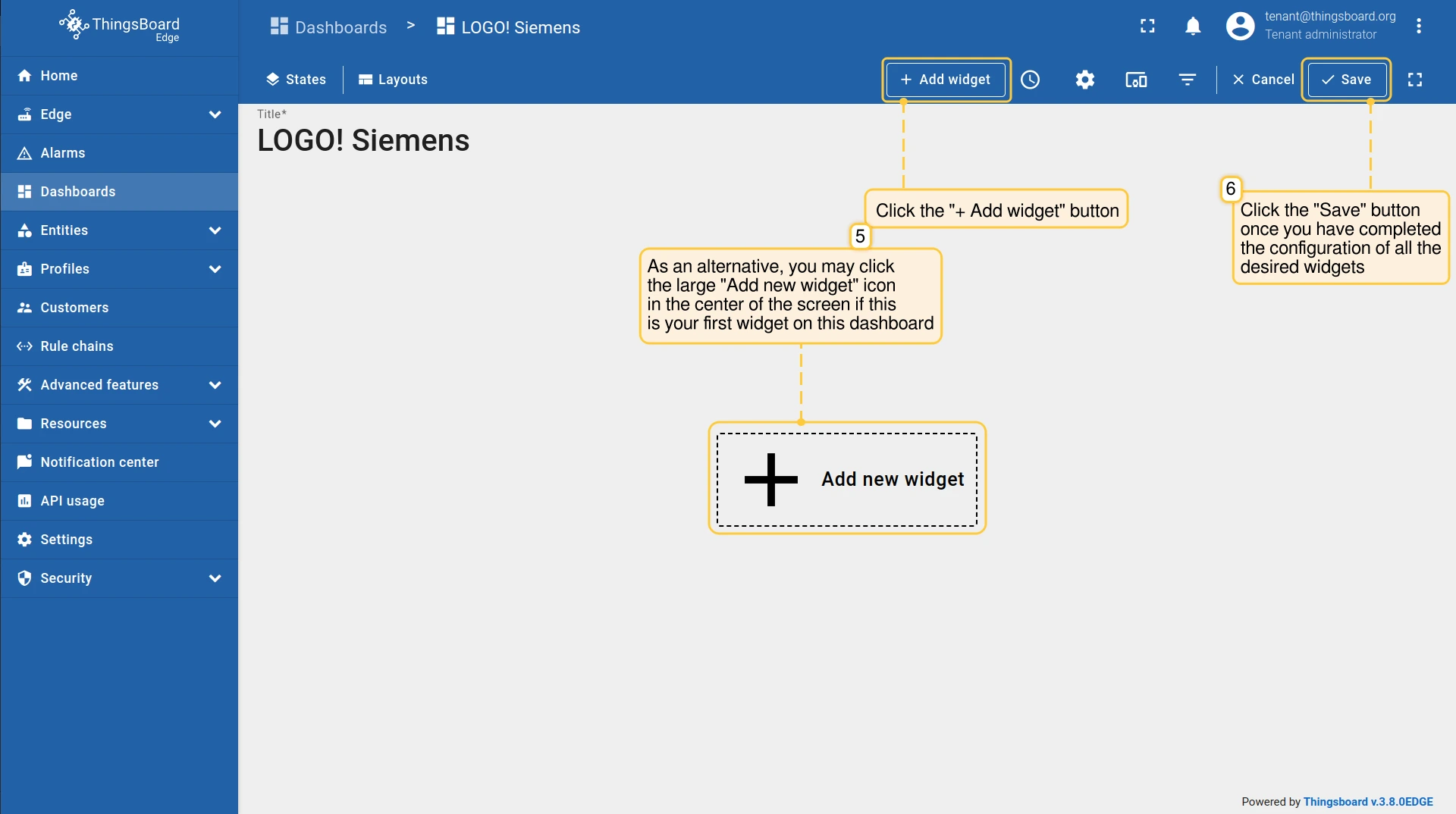
Task: Open the filters icon in toolbar
Action: click(x=1187, y=80)
